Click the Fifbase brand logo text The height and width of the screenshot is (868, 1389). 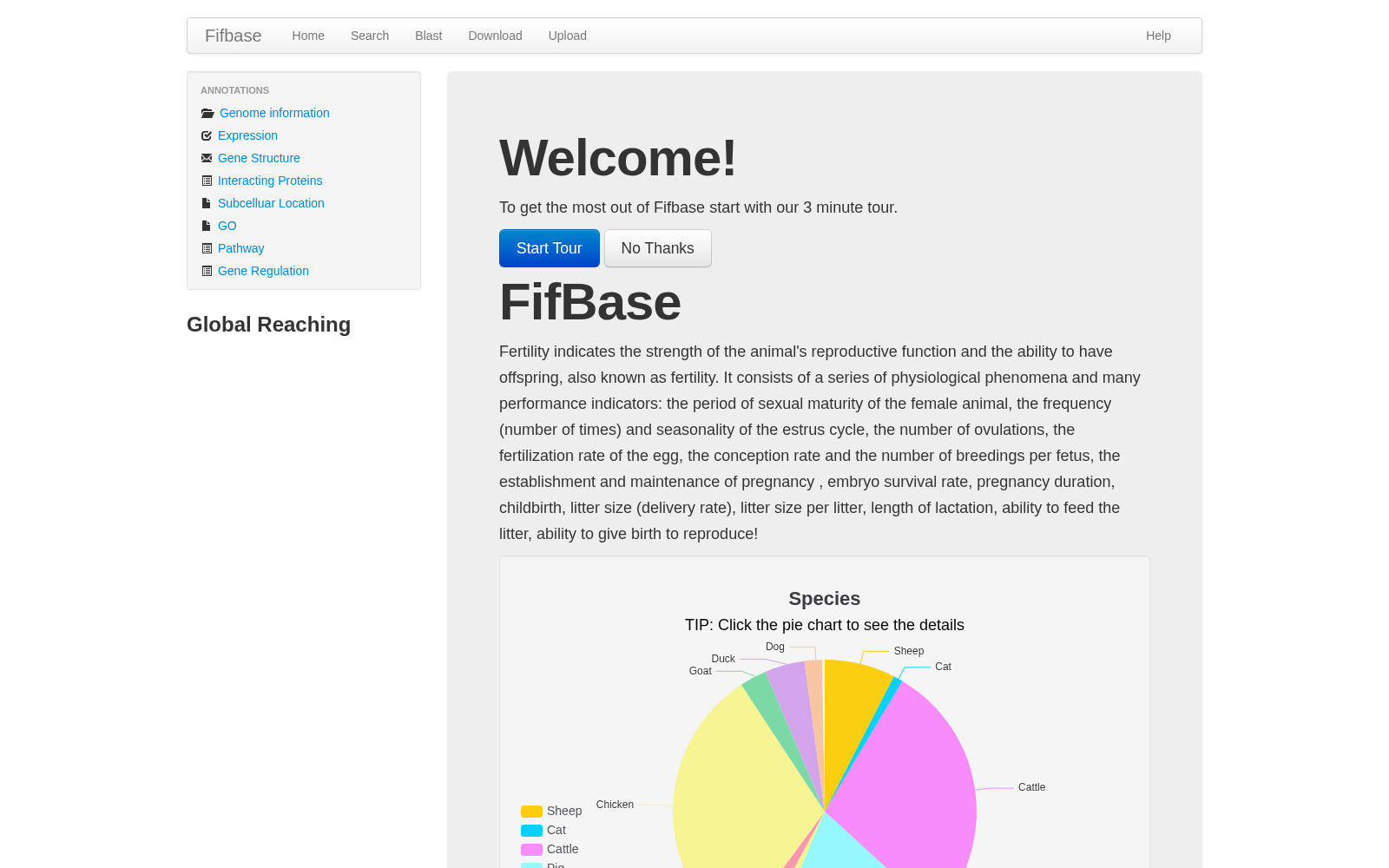pyautogui.click(x=233, y=36)
